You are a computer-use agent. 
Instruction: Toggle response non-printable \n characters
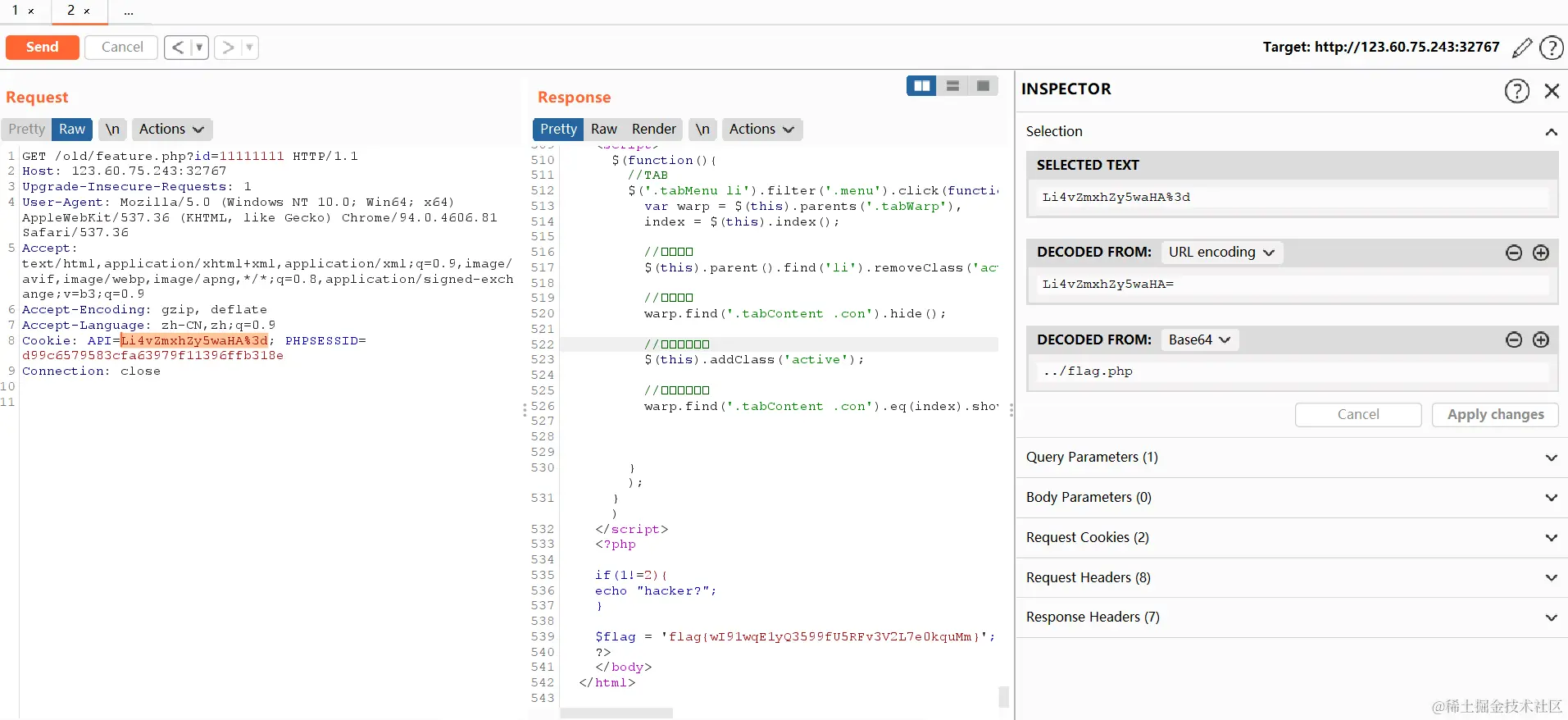[702, 130]
